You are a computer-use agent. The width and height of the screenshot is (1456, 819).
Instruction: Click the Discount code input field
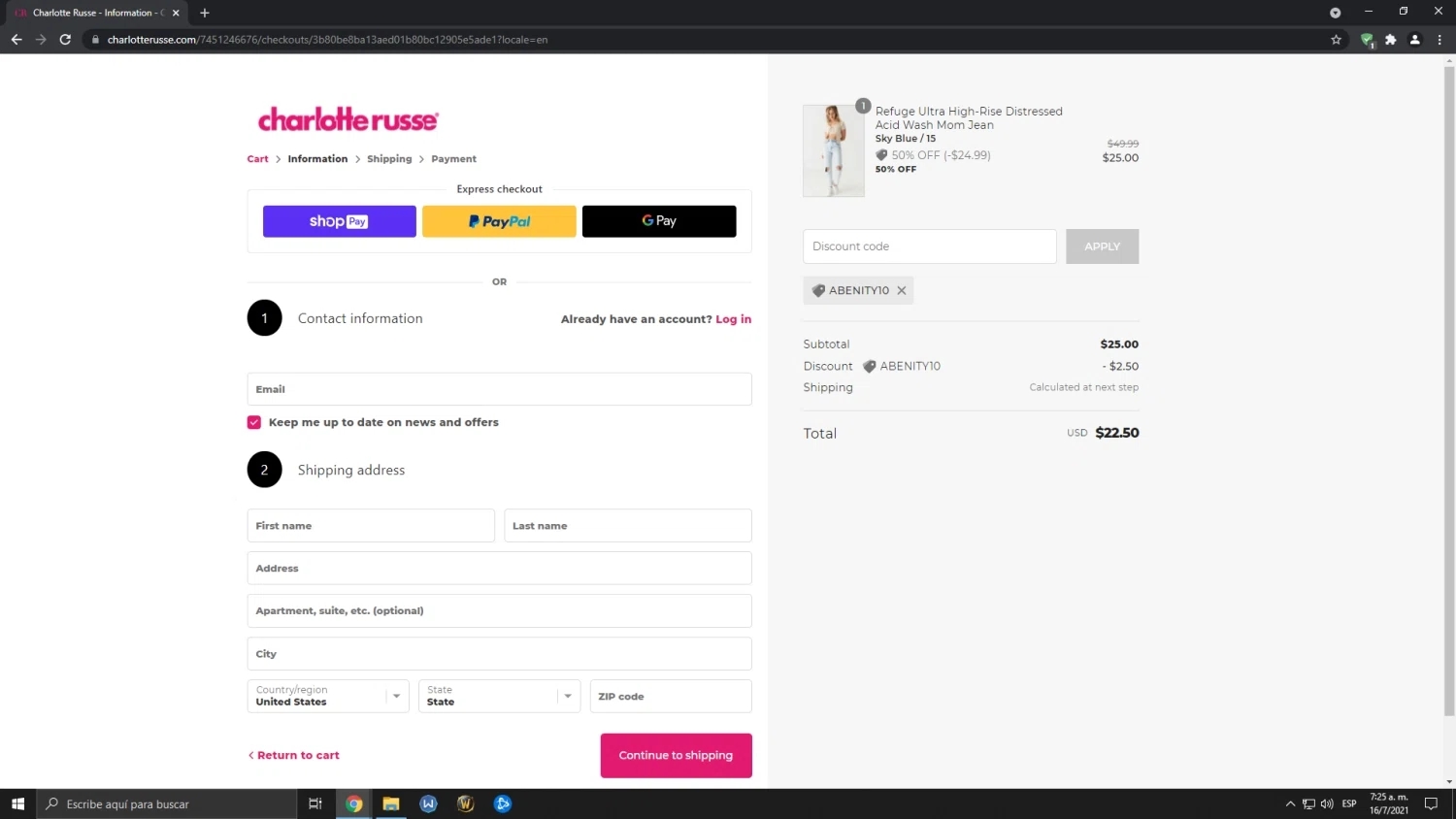pos(928,246)
